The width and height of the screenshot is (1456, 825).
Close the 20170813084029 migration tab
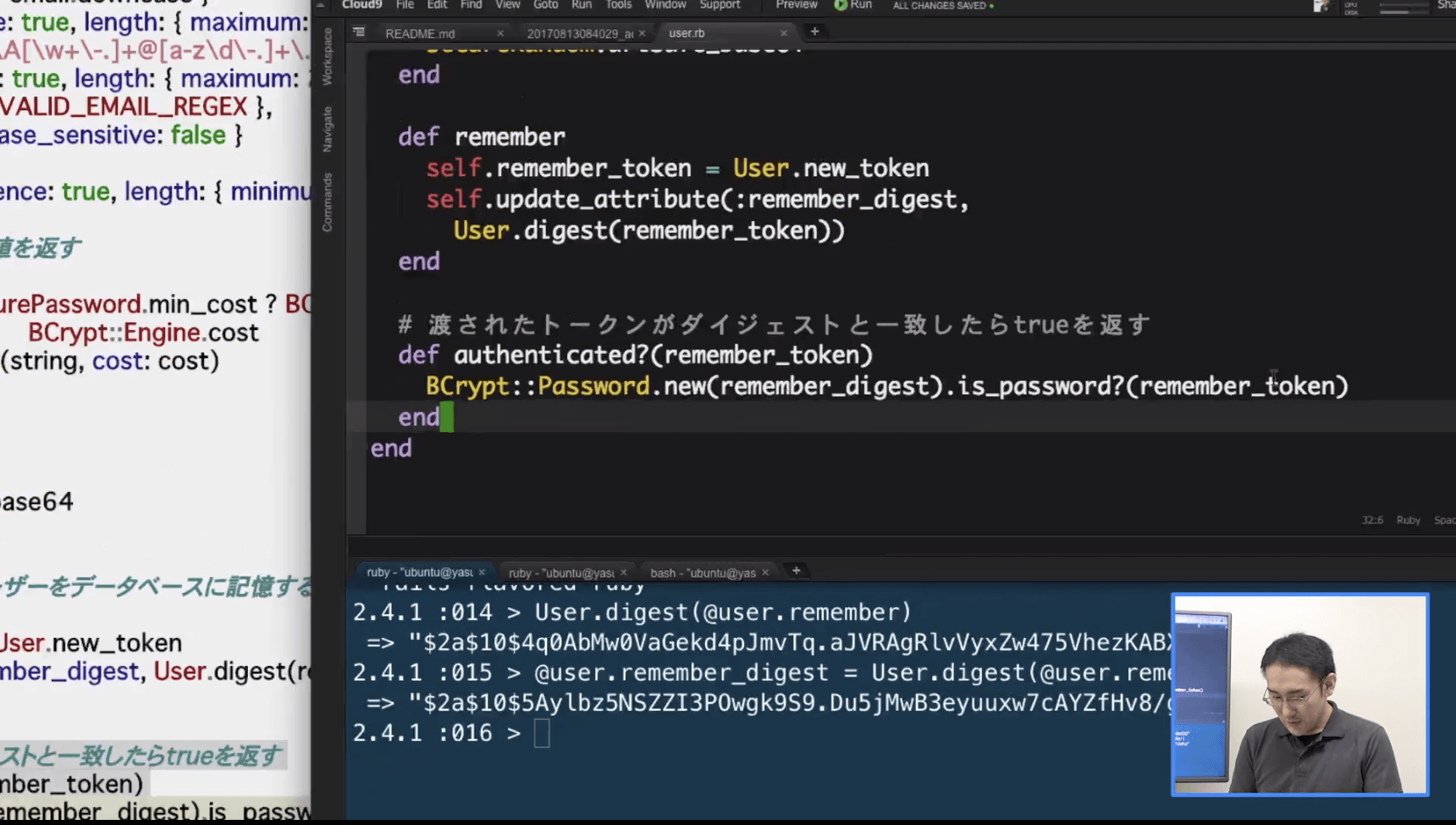642,33
